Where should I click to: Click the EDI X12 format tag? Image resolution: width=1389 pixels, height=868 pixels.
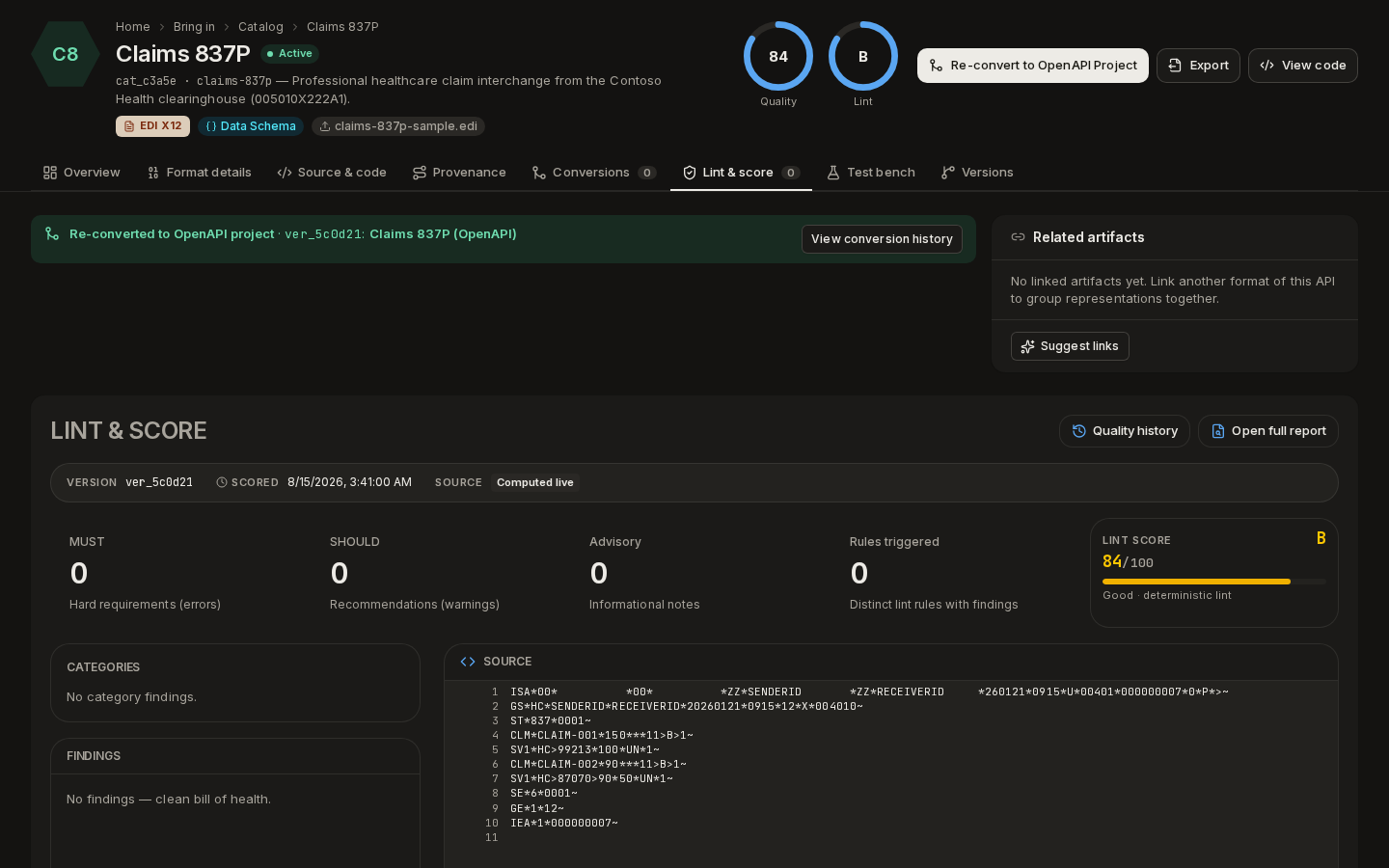[152, 126]
